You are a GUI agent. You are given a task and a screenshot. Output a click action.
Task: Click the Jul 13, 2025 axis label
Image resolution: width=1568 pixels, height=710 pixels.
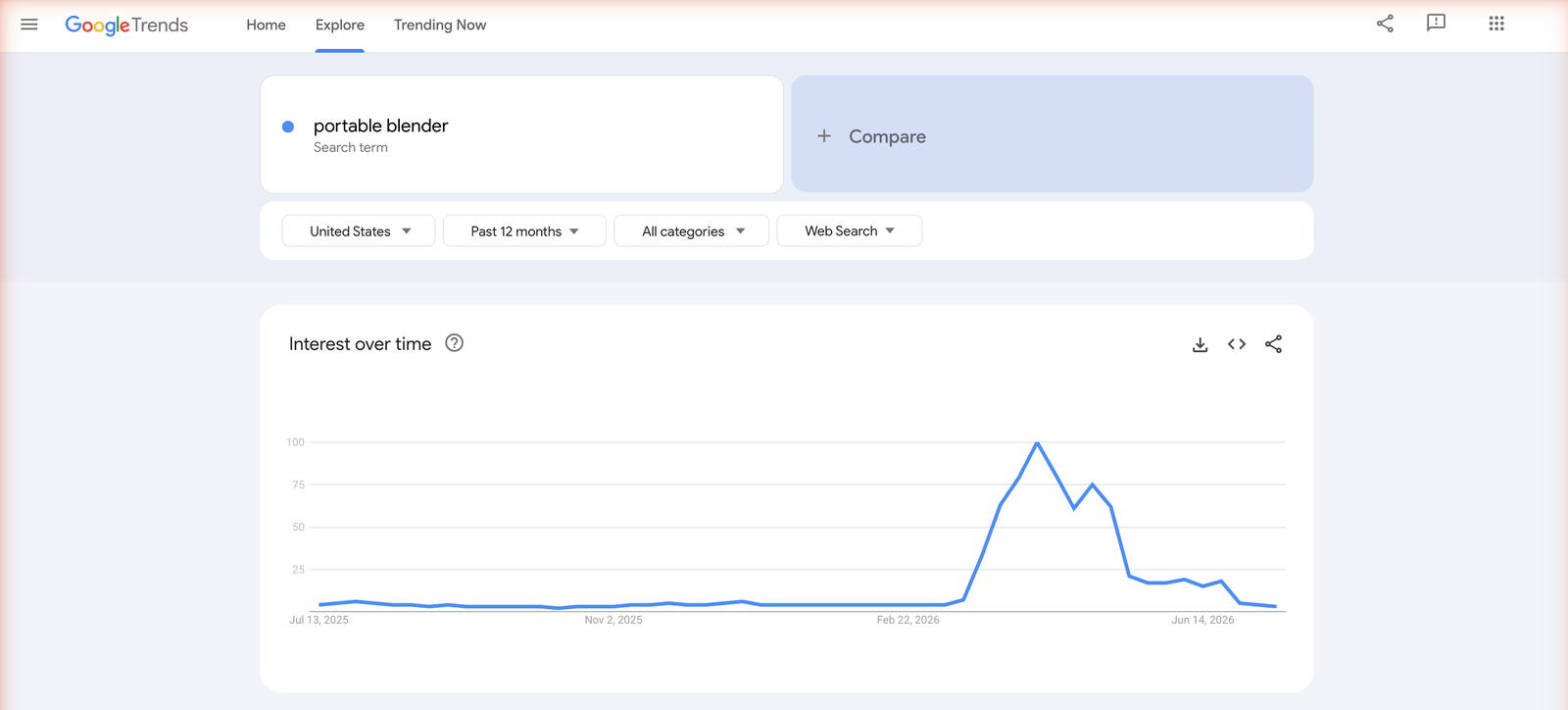pyautogui.click(x=318, y=620)
